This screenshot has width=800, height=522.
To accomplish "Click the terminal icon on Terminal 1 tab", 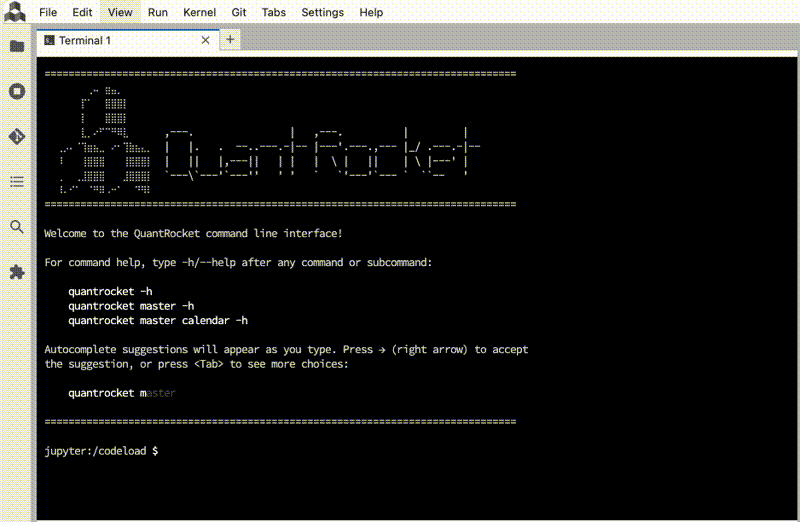I will (x=49, y=40).
